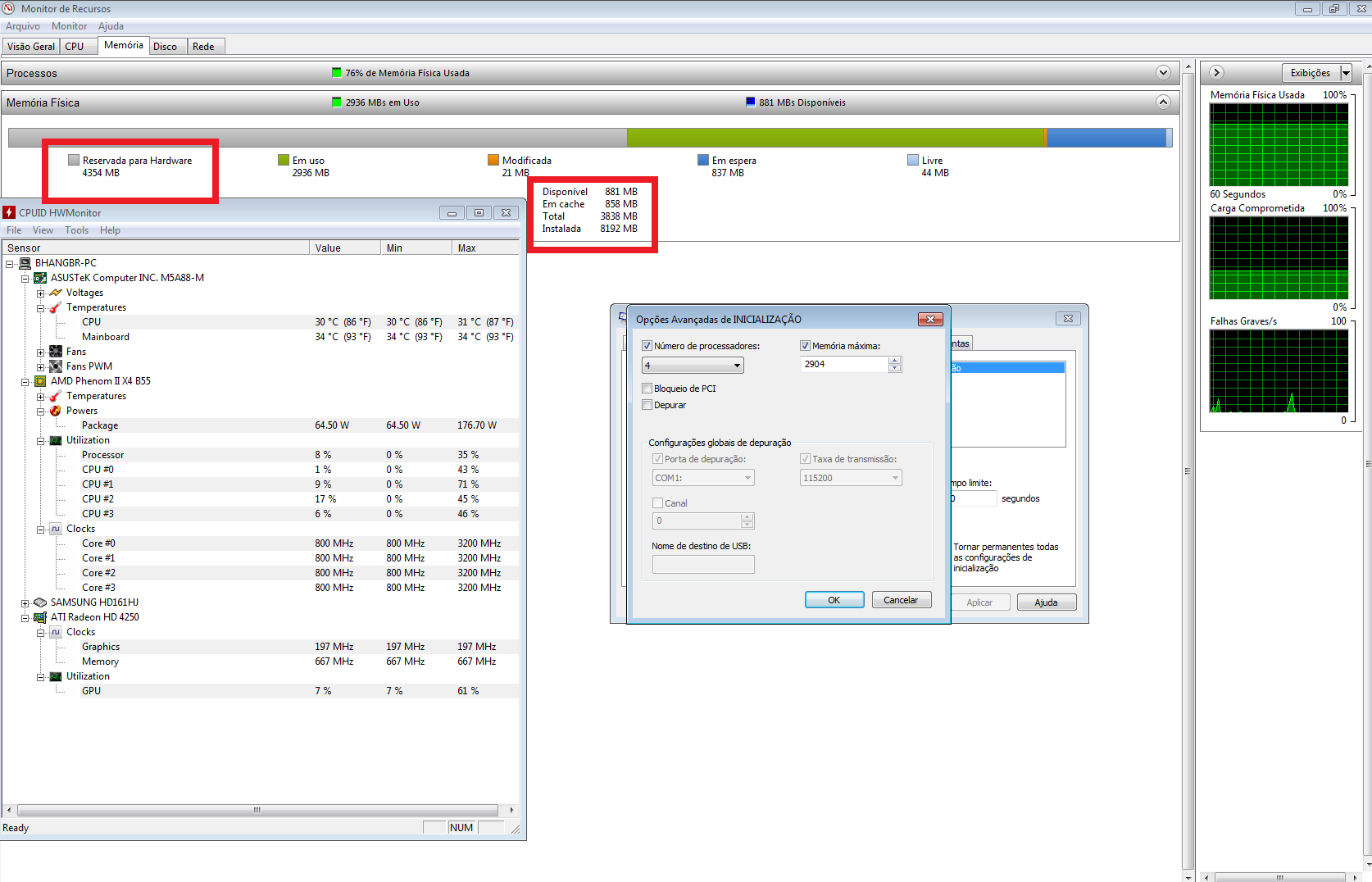This screenshot has width=1372, height=882.
Task: Toggle the Memória máxima checkbox
Action: coord(805,346)
